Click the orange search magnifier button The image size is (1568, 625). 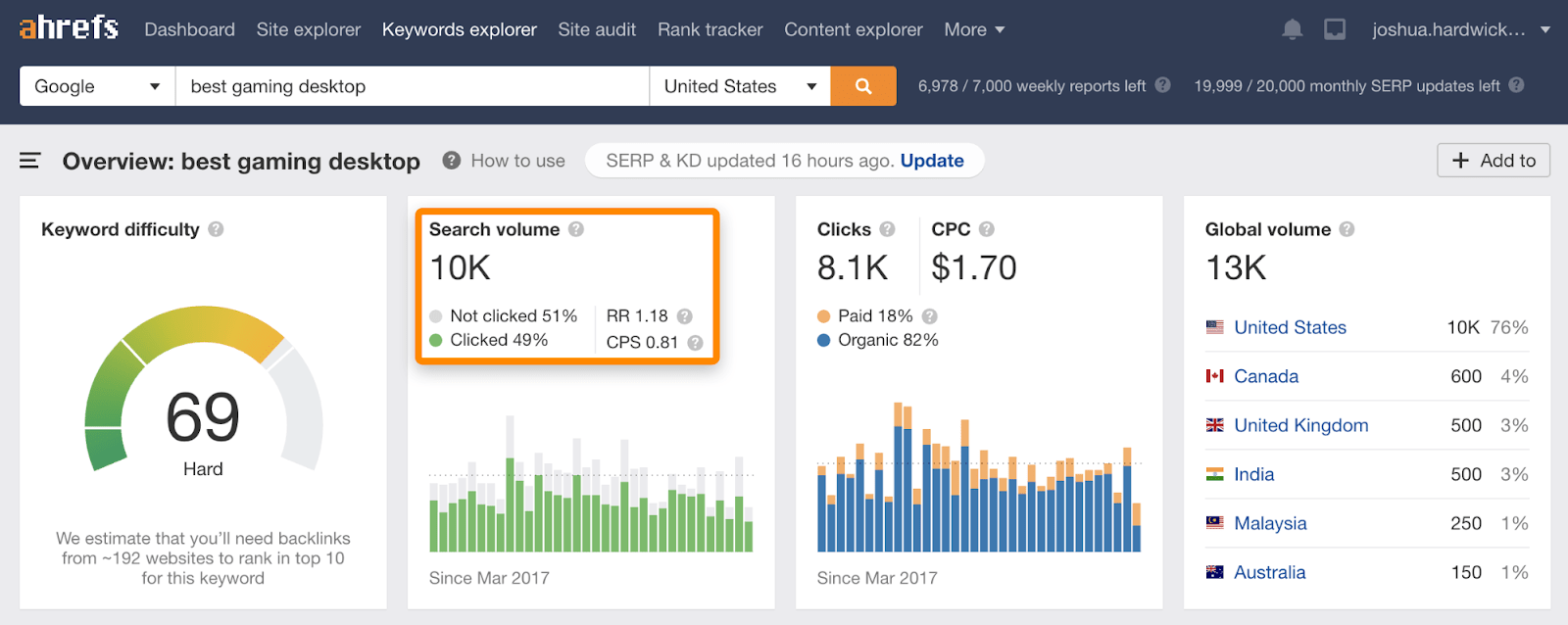coord(863,86)
